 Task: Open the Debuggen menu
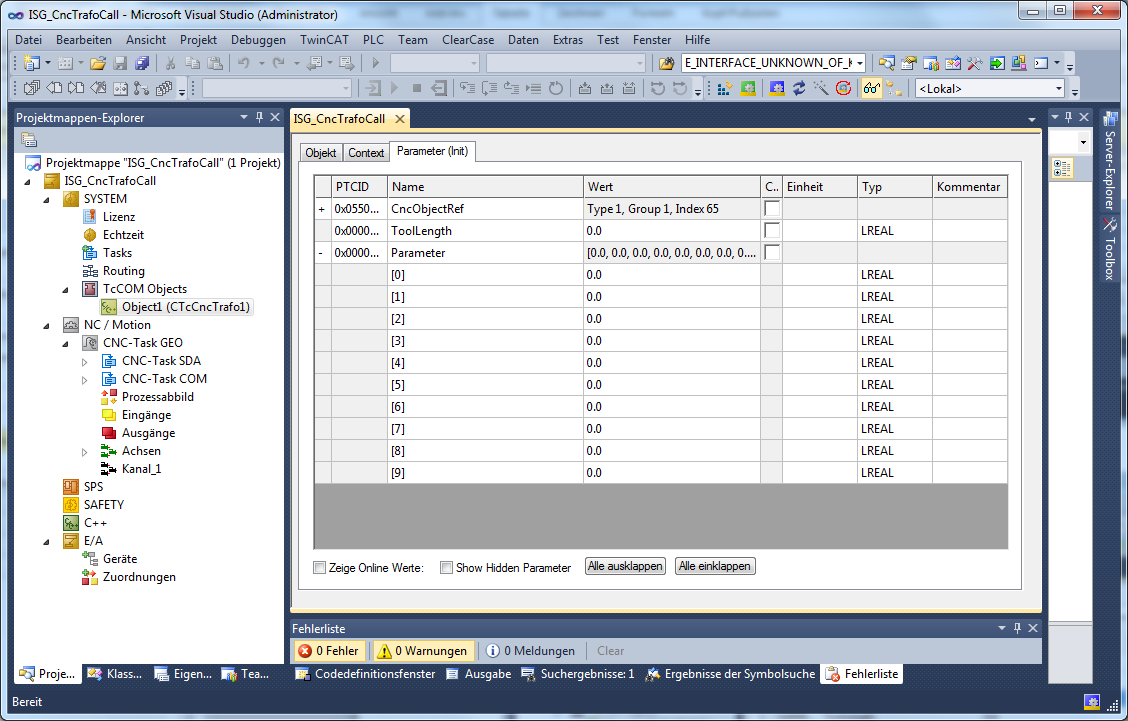point(258,40)
